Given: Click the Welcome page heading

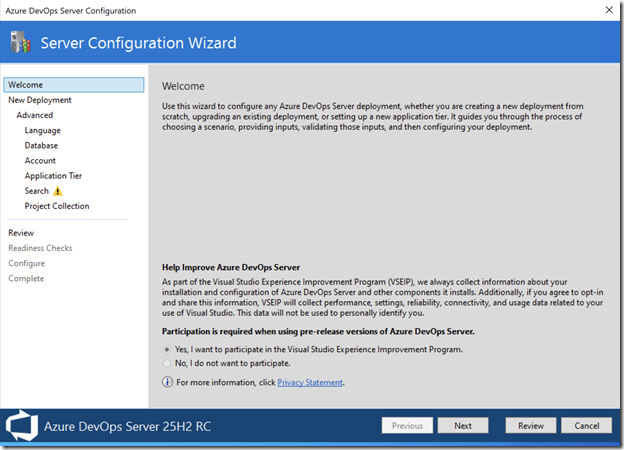Looking at the screenshot, I should pyautogui.click(x=183, y=86).
